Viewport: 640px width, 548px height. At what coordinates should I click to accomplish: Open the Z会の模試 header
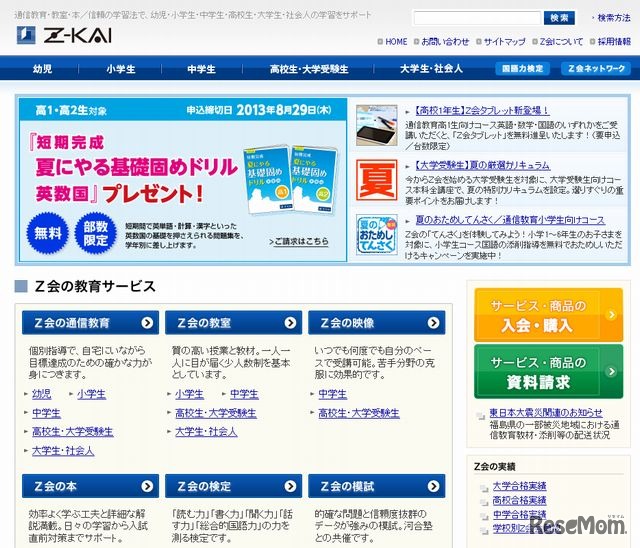click(377, 486)
